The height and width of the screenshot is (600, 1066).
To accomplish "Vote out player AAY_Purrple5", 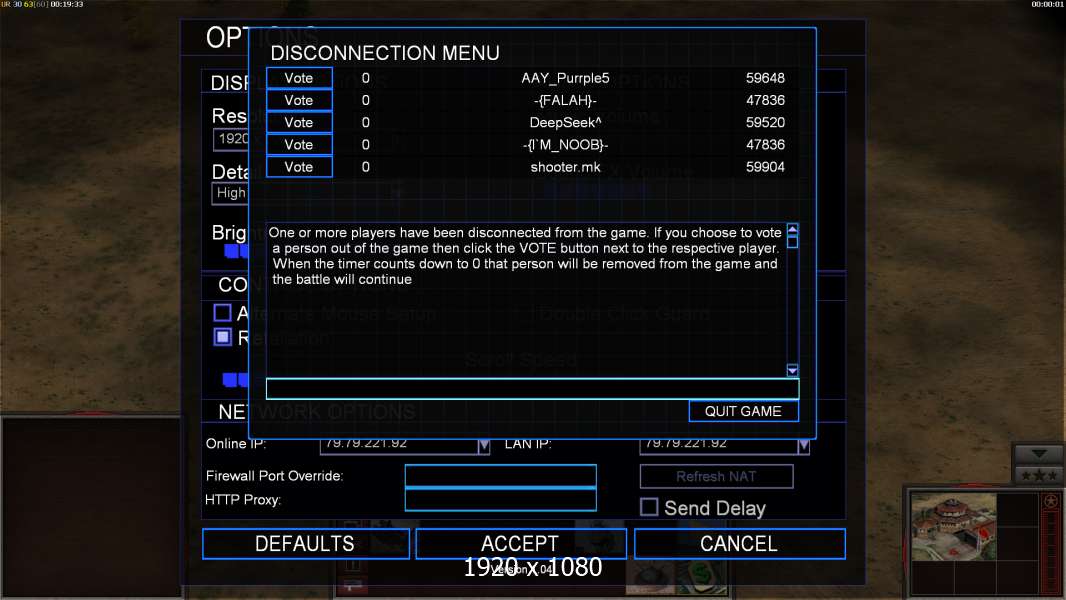I will 298,78.
